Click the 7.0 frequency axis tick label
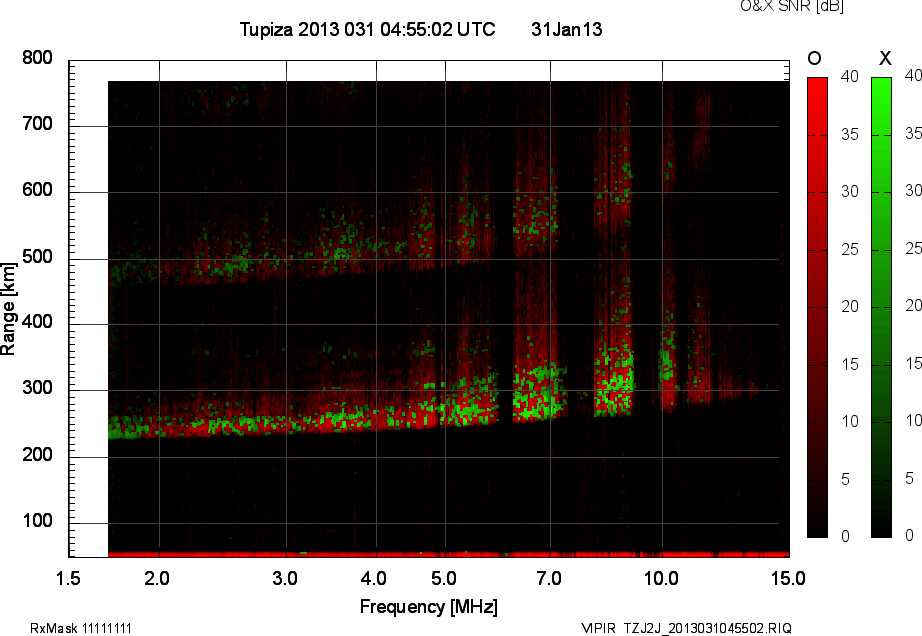 549,578
